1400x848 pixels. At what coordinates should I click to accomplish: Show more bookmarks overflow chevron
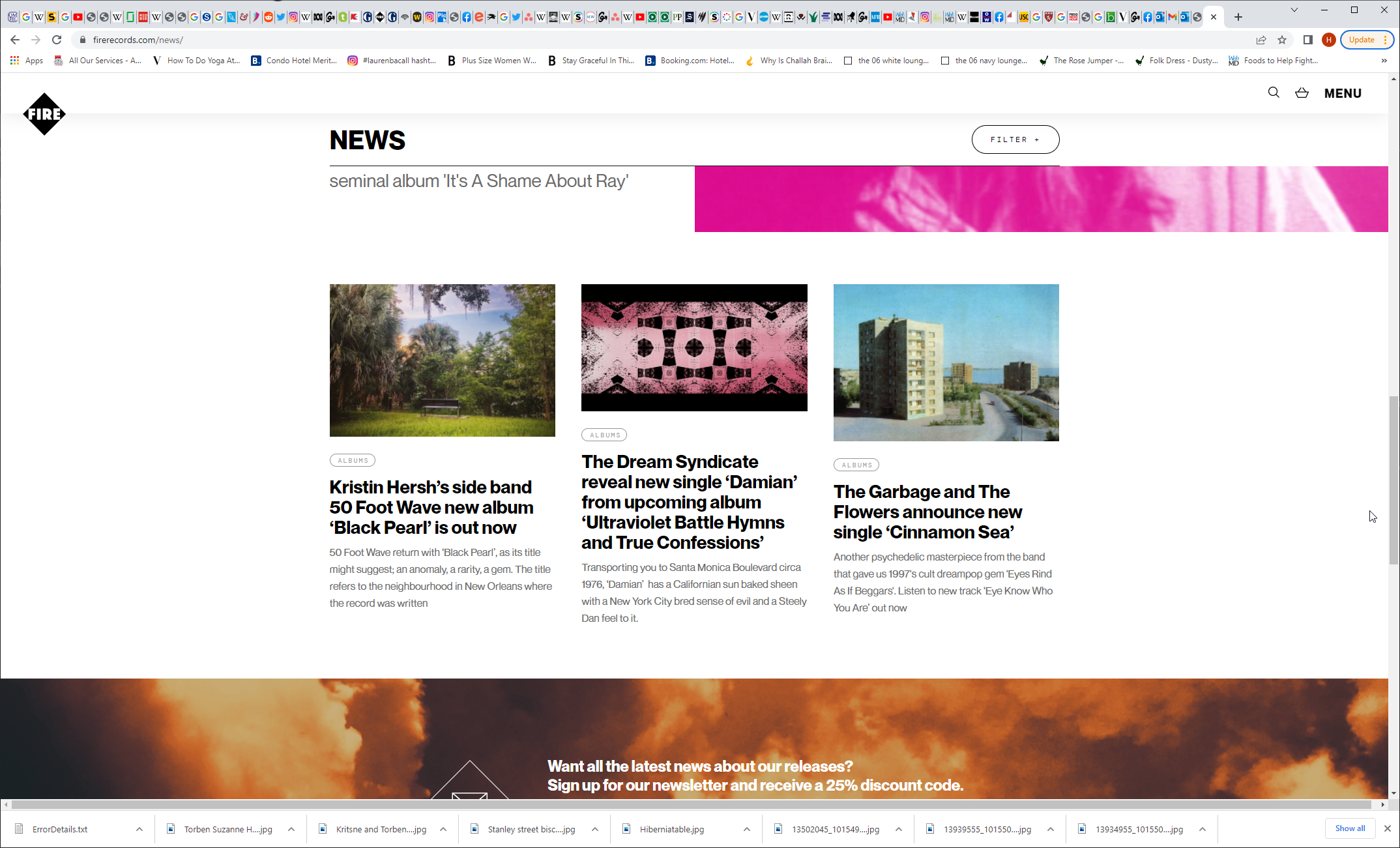1384,61
